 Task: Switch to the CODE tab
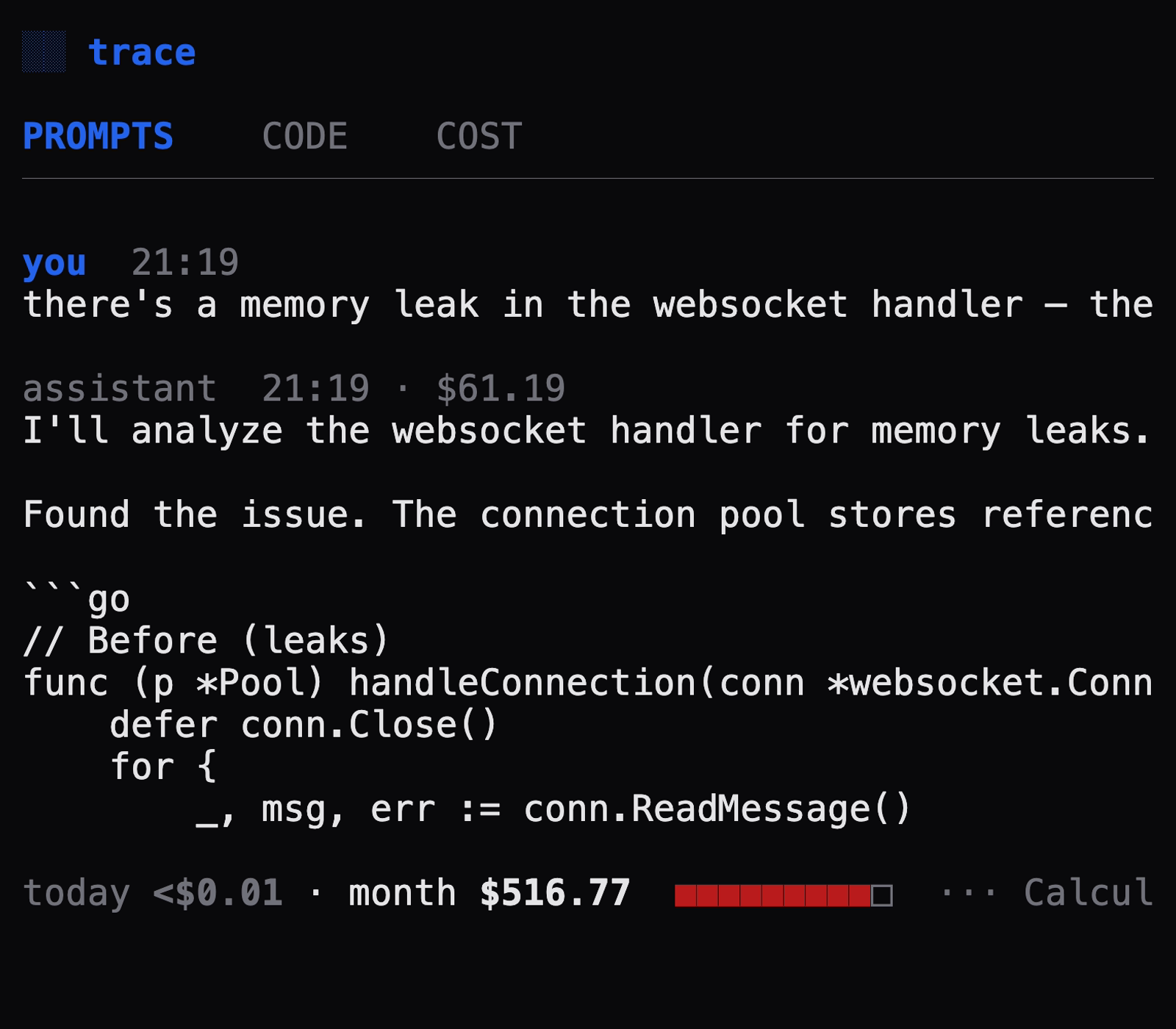point(306,136)
